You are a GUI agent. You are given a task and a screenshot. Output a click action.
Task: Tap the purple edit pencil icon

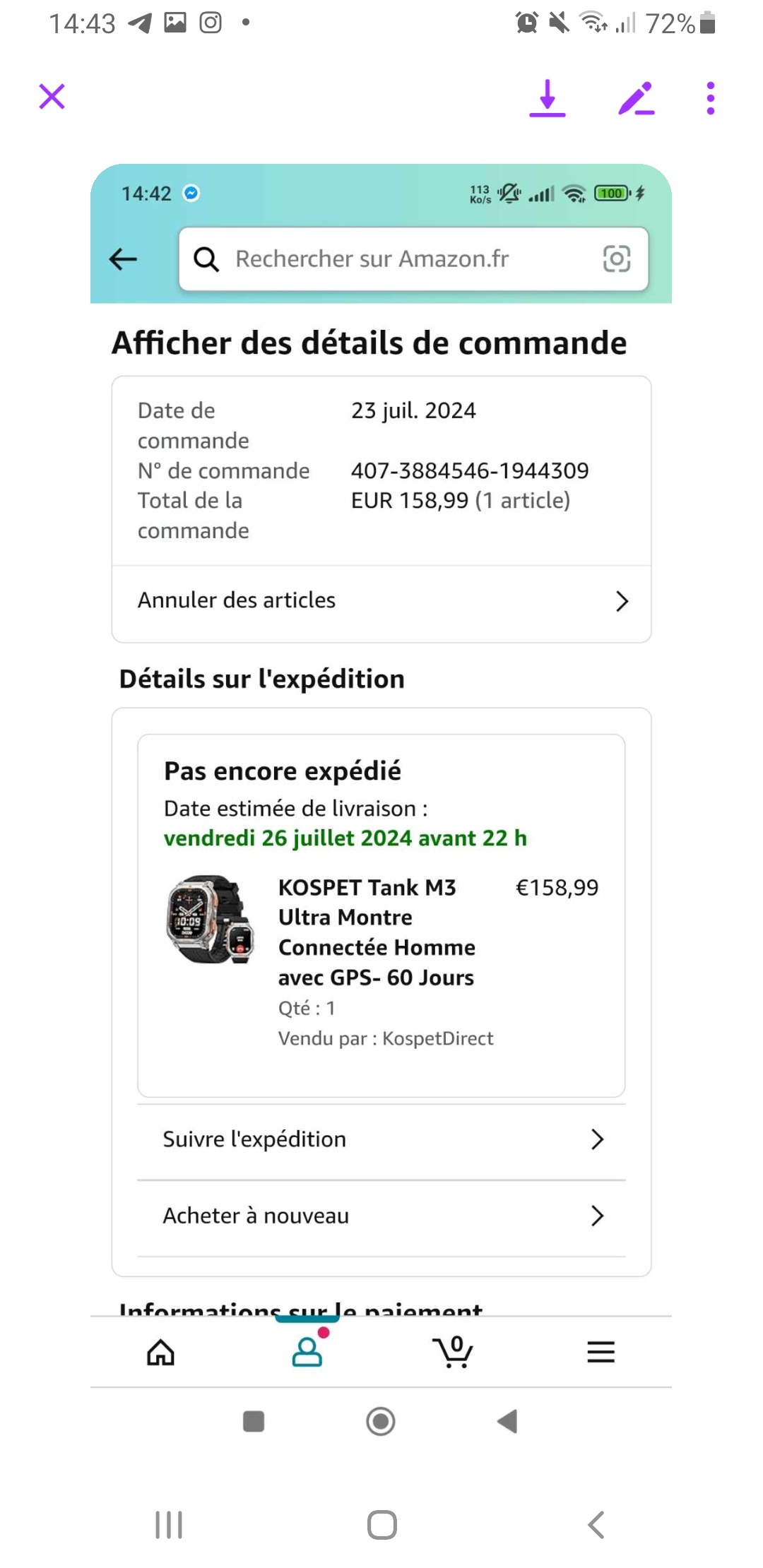[x=636, y=98]
